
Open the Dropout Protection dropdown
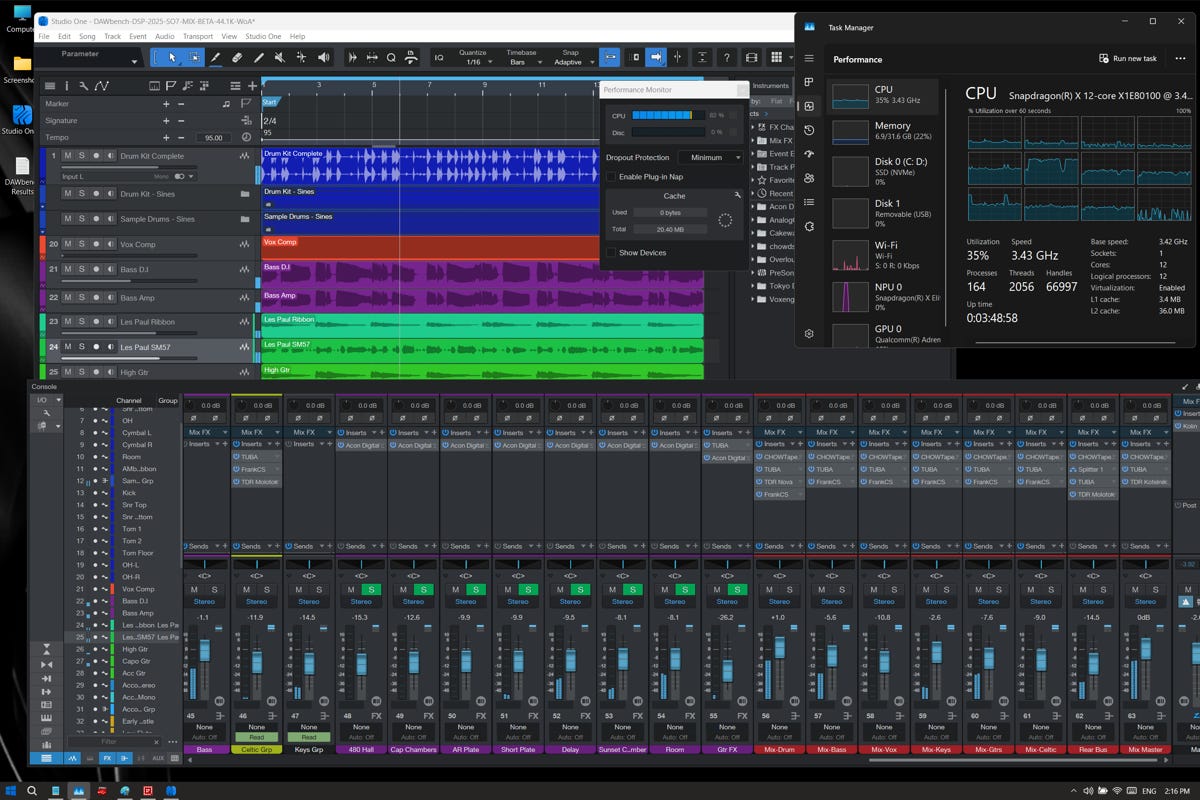pos(712,157)
